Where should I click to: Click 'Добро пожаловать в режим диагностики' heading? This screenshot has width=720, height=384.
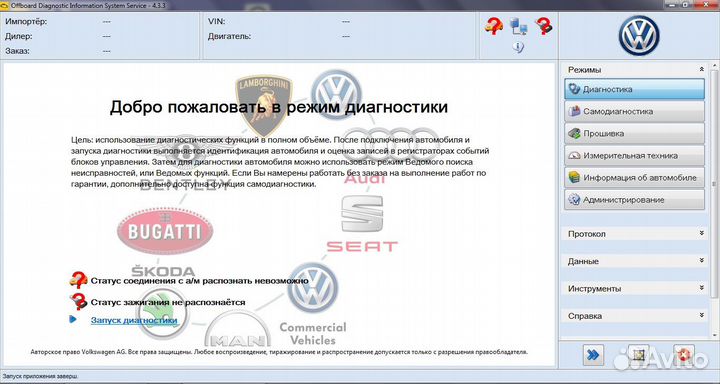coord(279,107)
